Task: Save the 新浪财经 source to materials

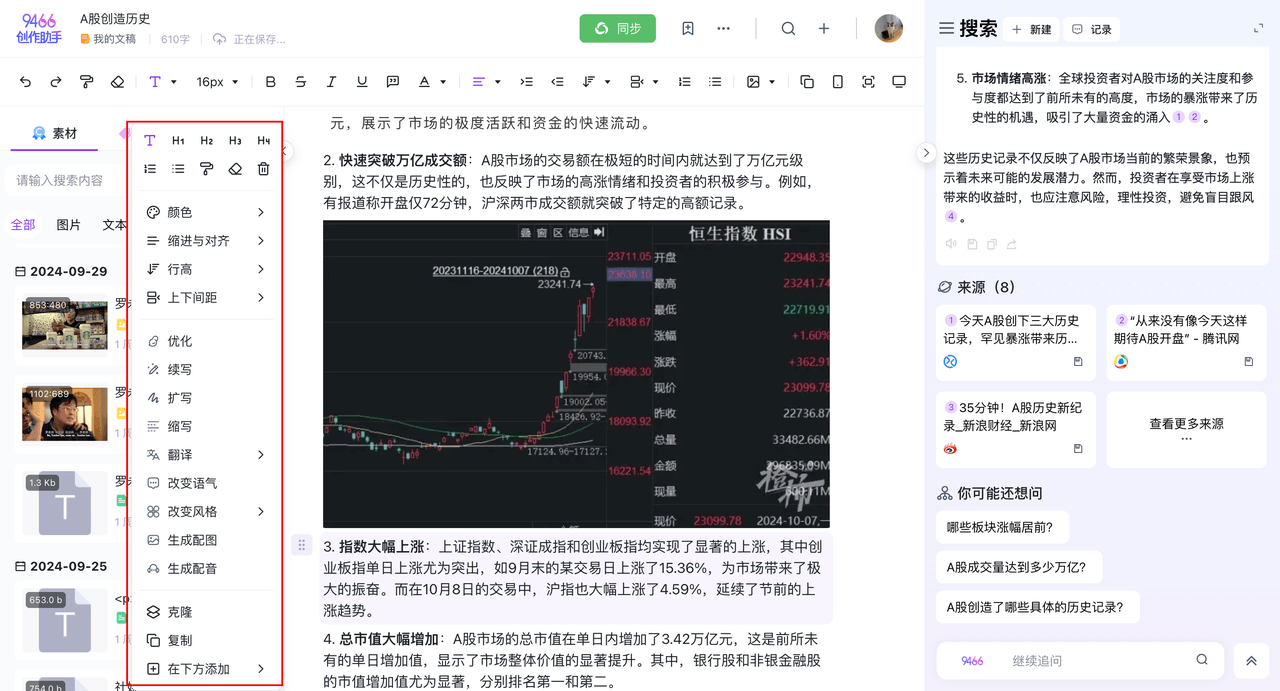Action: [1078, 449]
